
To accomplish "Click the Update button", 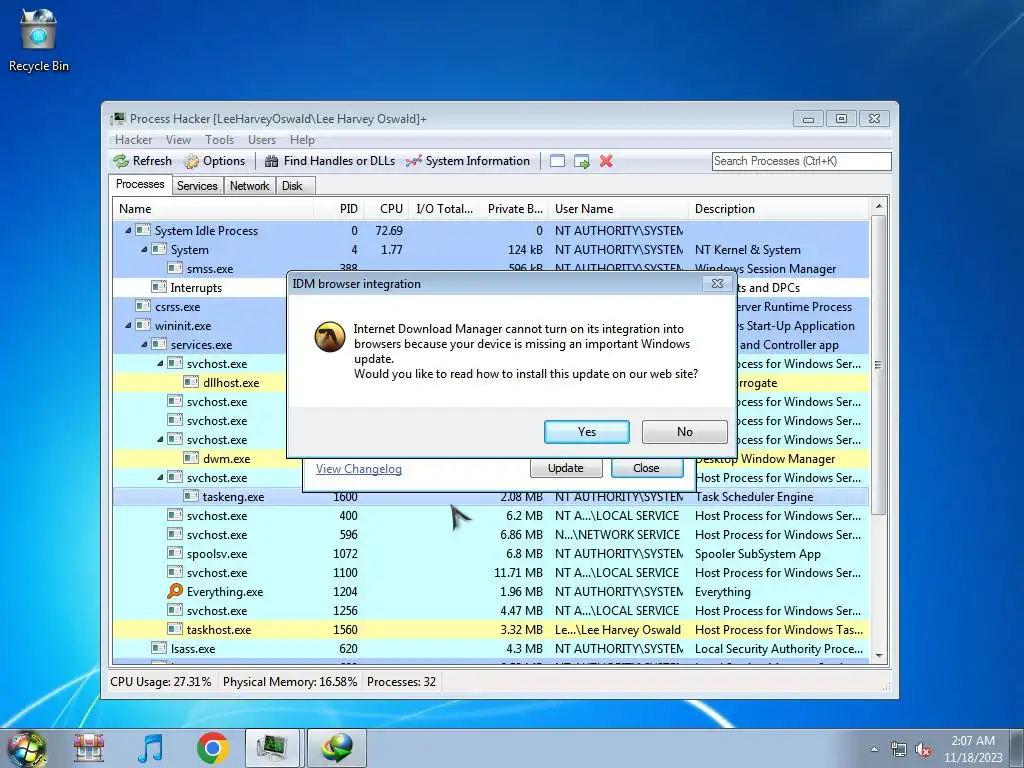I will [566, 468].
